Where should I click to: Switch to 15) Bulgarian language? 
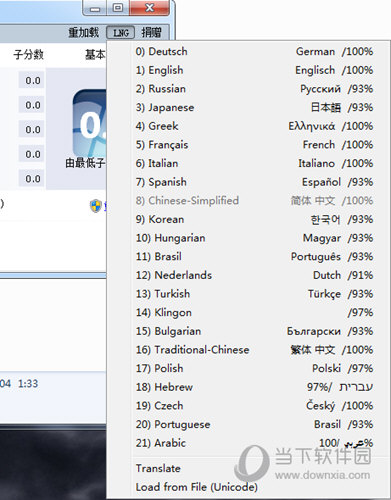(x=248, y=331)
